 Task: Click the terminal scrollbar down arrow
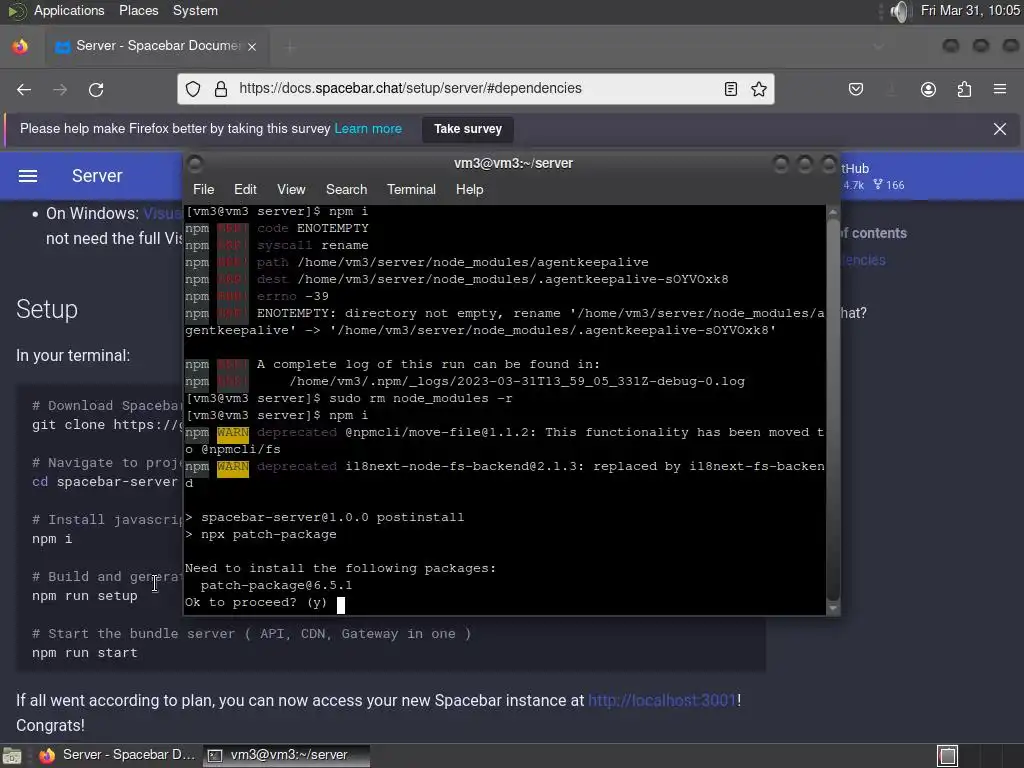(x=833, y=608)
